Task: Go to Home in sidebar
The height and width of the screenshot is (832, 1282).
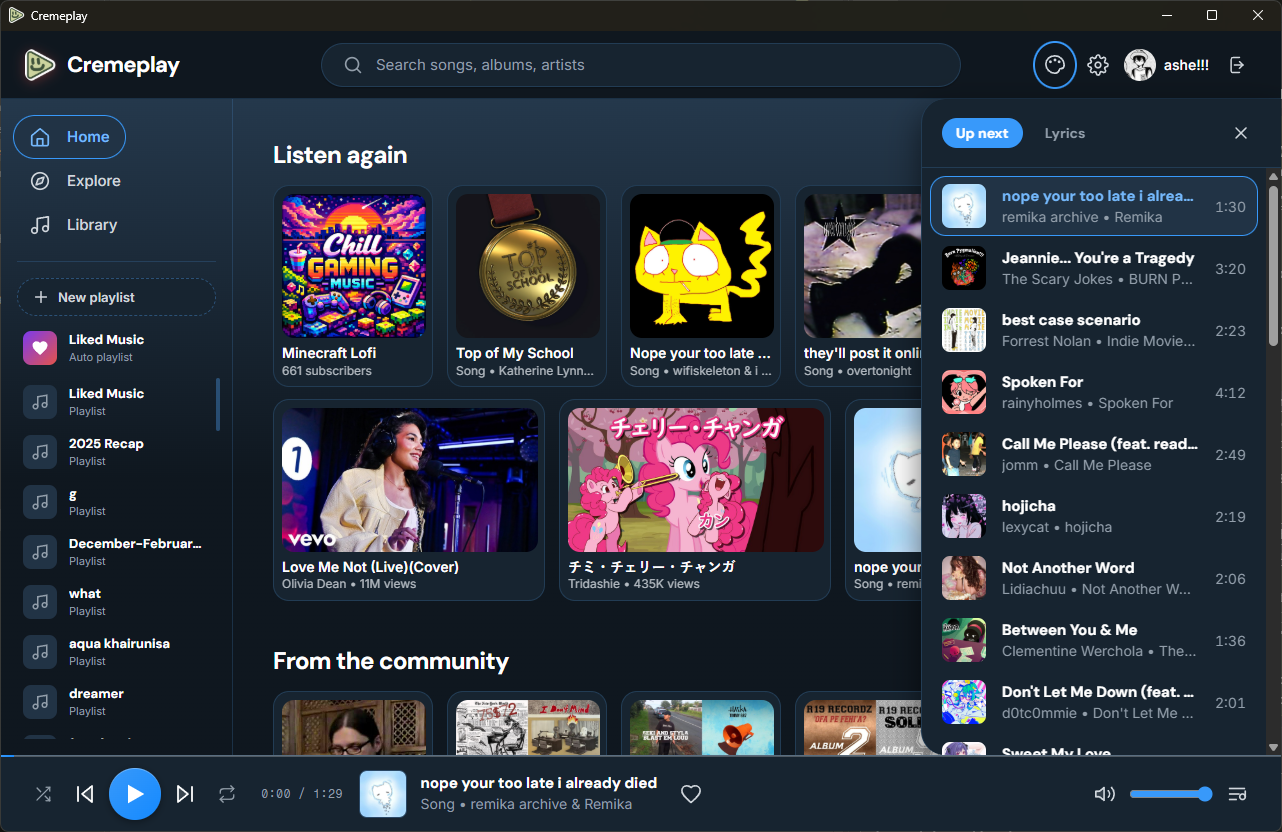Action: 69,137
